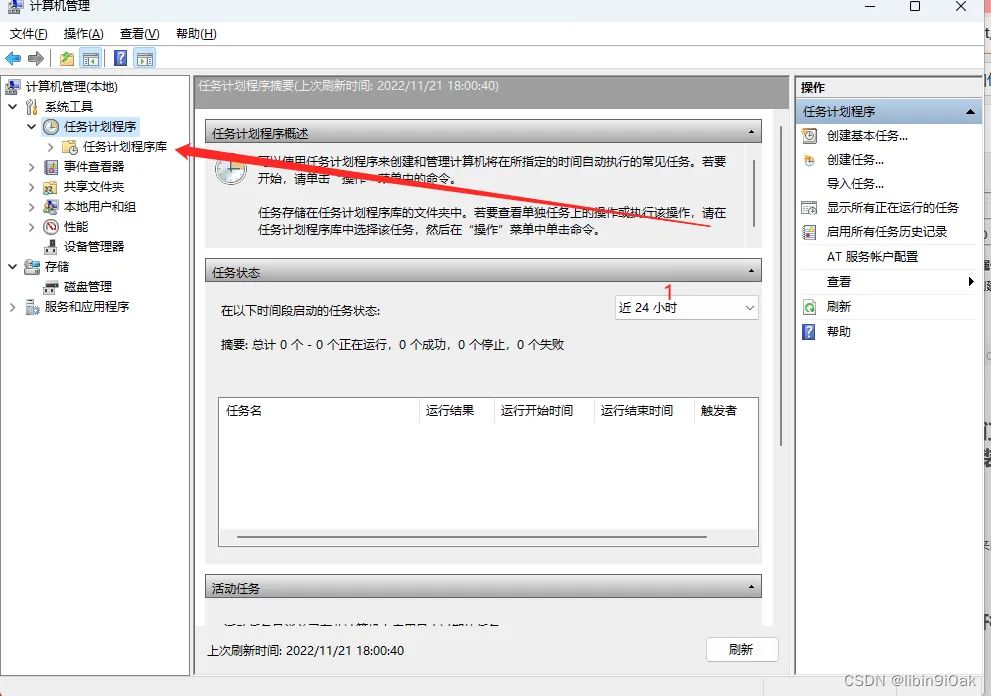
Task: Click the 任务计划程序库 folder icon
Action: [70, 147]
